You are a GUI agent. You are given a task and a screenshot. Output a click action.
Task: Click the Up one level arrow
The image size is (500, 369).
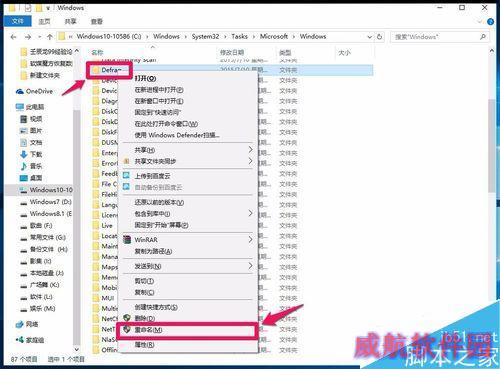[50, 37]
